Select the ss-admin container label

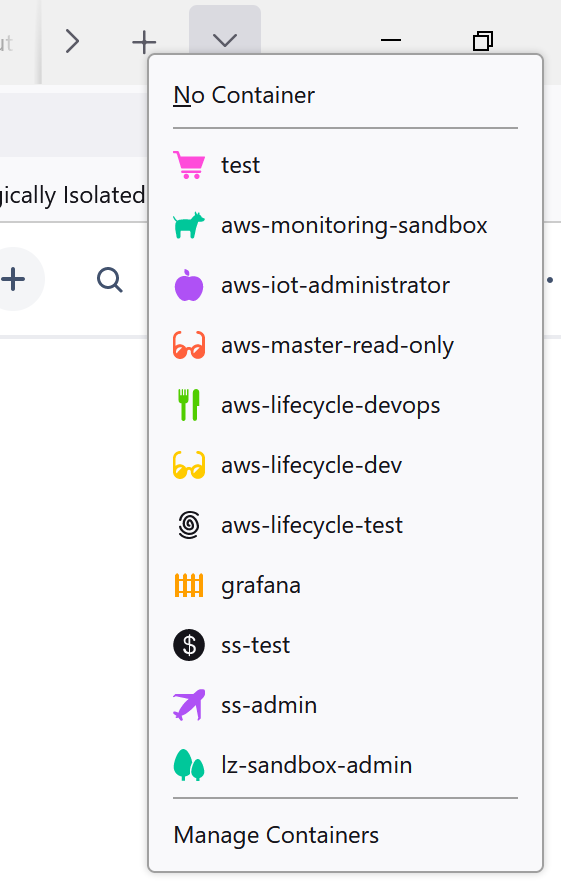point(269,705)
